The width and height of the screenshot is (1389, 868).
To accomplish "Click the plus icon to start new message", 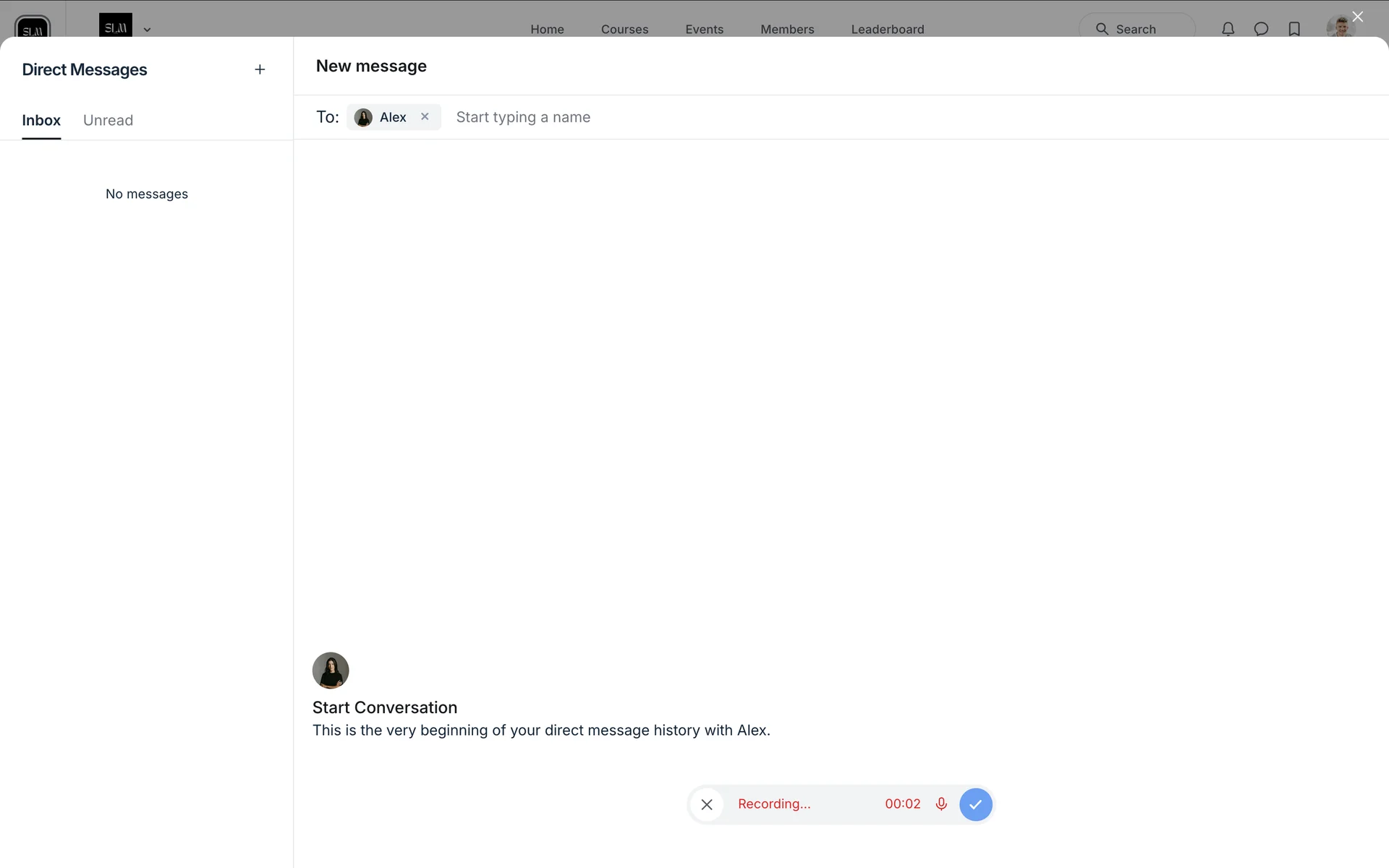I will 260,69.
